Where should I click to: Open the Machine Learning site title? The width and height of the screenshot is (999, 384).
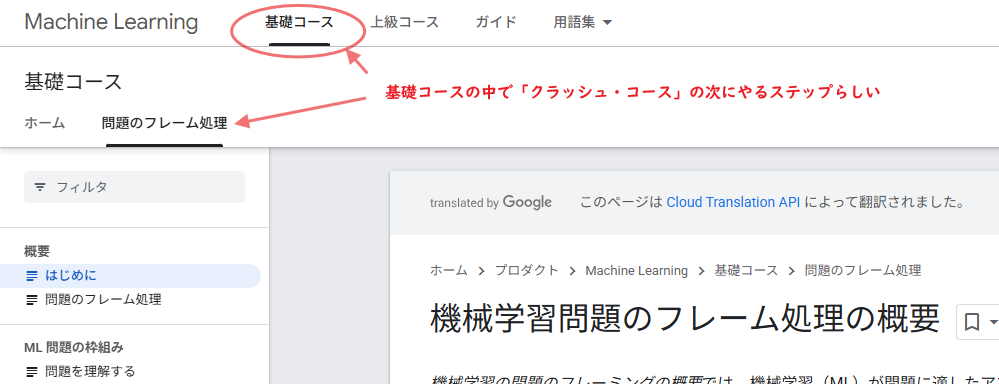pyautogui.click(x=111, y=22)
